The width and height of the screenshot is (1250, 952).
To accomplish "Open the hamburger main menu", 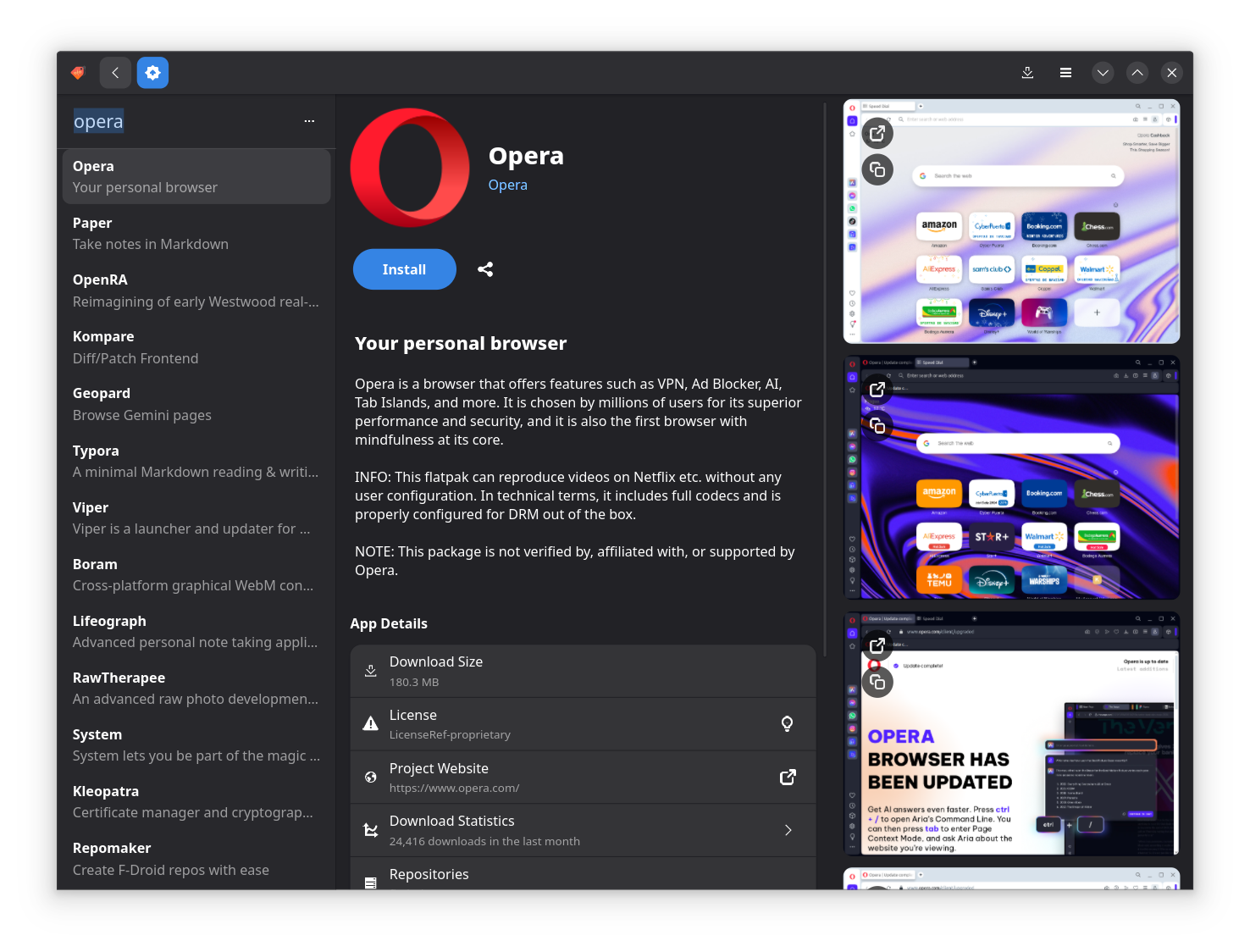I will [x=1065, y=73].
